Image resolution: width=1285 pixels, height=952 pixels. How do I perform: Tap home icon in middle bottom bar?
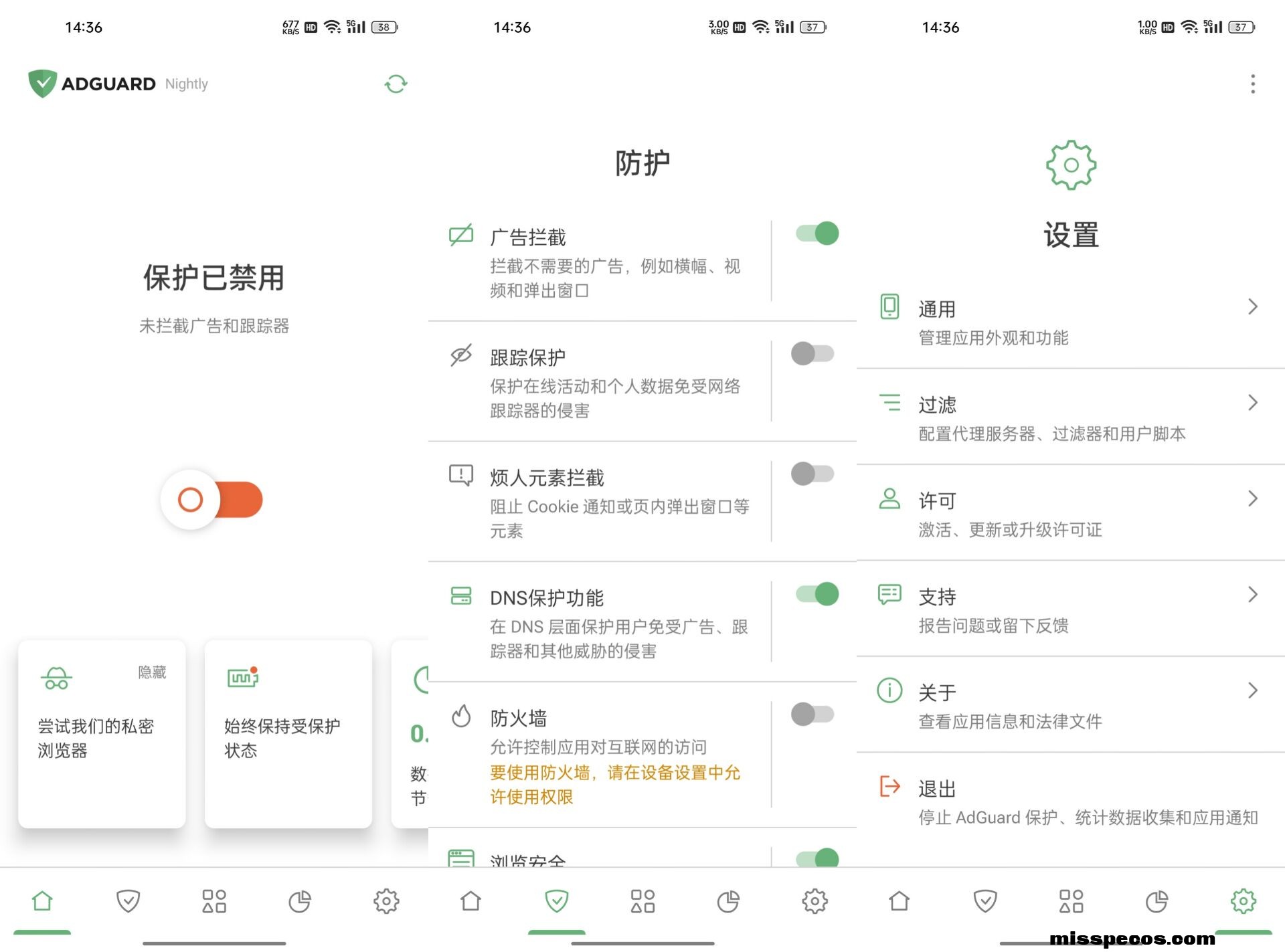(x=471, y=901)
